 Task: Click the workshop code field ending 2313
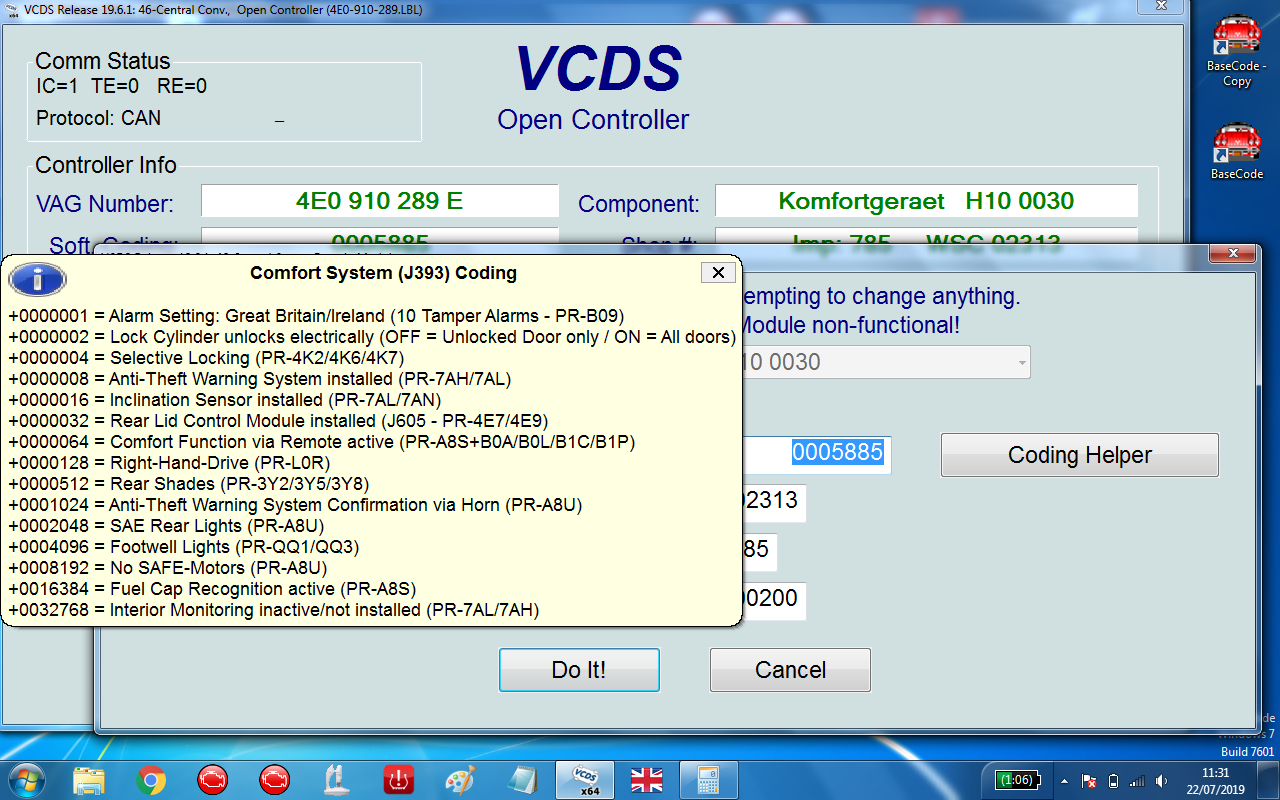pyautogui.click(x=773, y=502)
